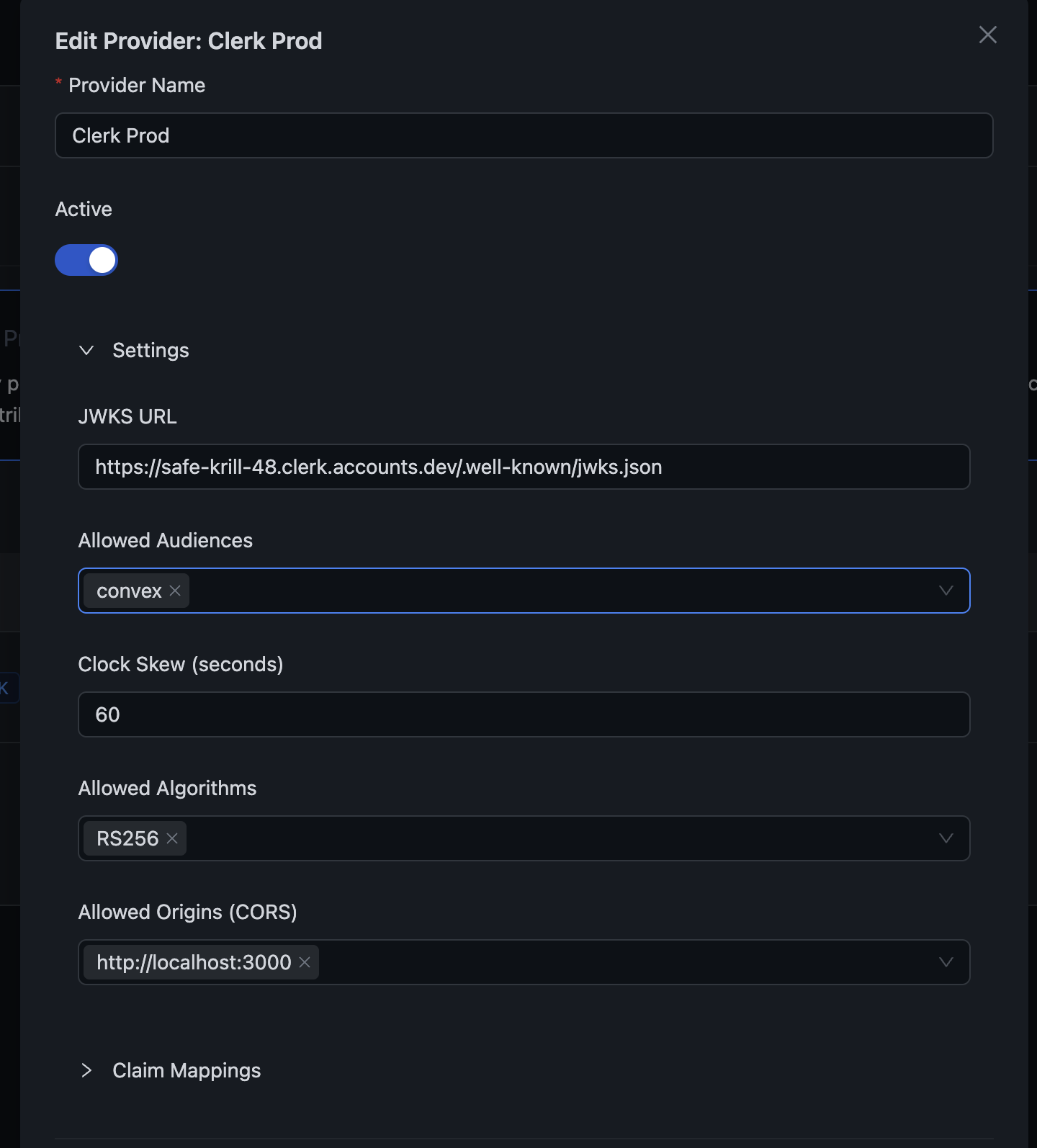Select the RS256 tag label
Screen dimensions: 1037x1148
click(x=127, y=838)
